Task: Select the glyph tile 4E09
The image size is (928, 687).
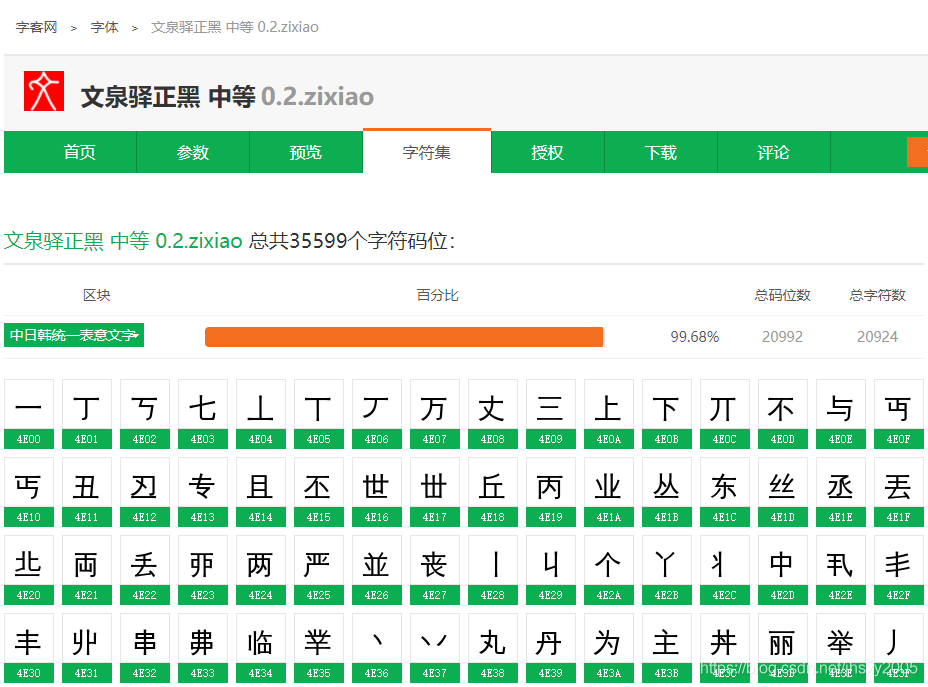Action: 550,414
